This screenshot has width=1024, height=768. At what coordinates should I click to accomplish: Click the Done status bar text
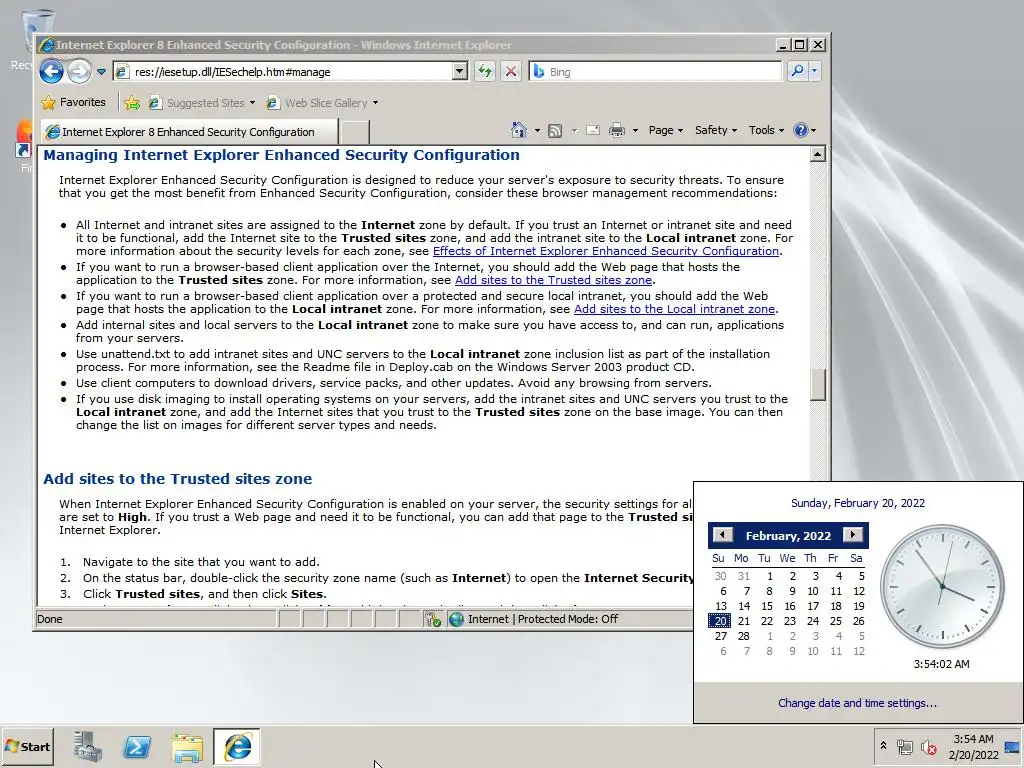coord(50,619)
